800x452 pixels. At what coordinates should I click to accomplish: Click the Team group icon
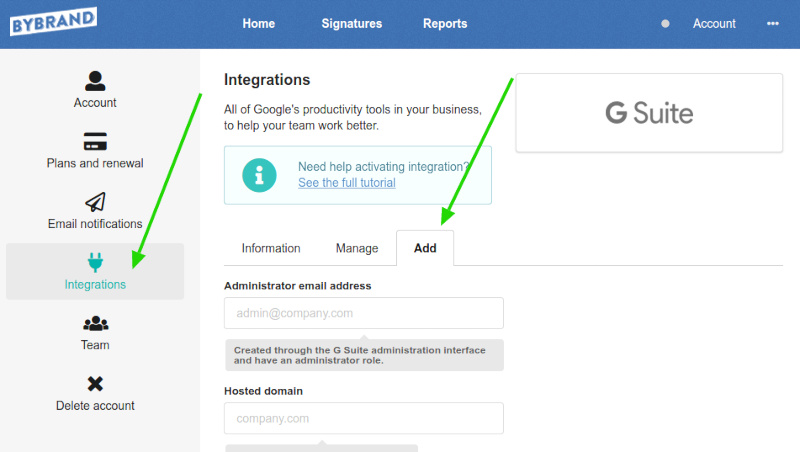pos(95,323)
